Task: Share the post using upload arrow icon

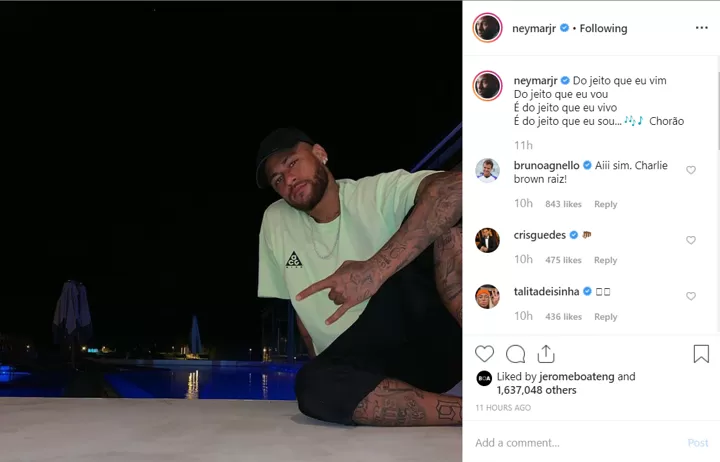Action: click(x=546, y=354)
